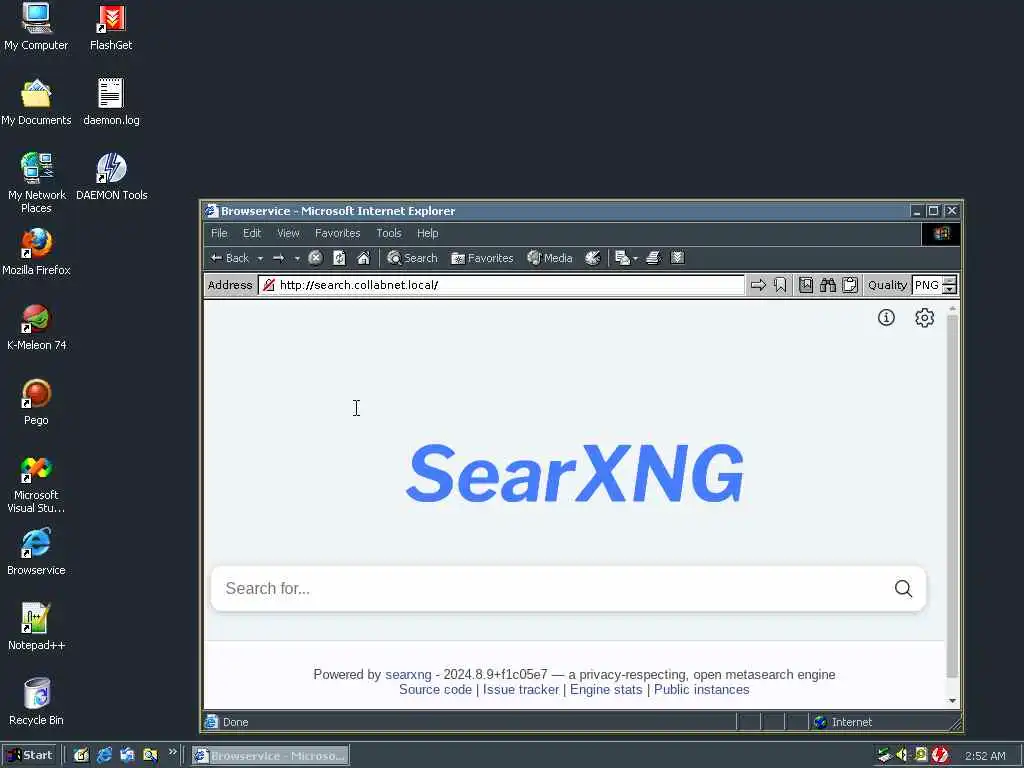Viewport: 1024px width, 768px height.
Task: Open the Issue tracker link
Action: (521, 690)
